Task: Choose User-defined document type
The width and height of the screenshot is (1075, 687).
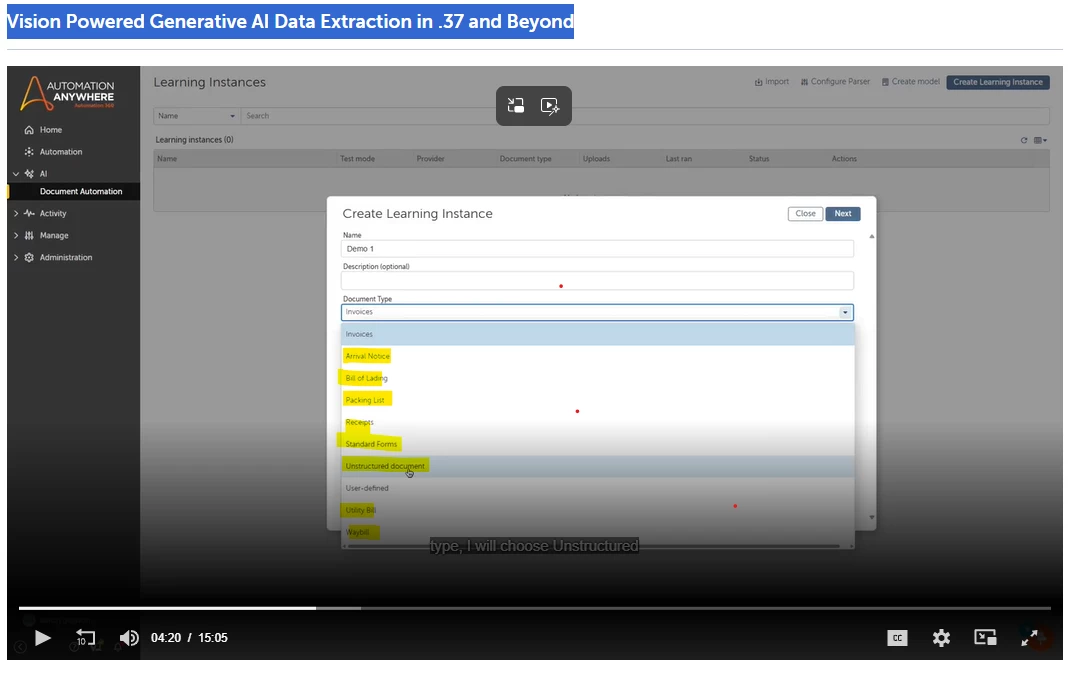Action: (x=597, y=488)
